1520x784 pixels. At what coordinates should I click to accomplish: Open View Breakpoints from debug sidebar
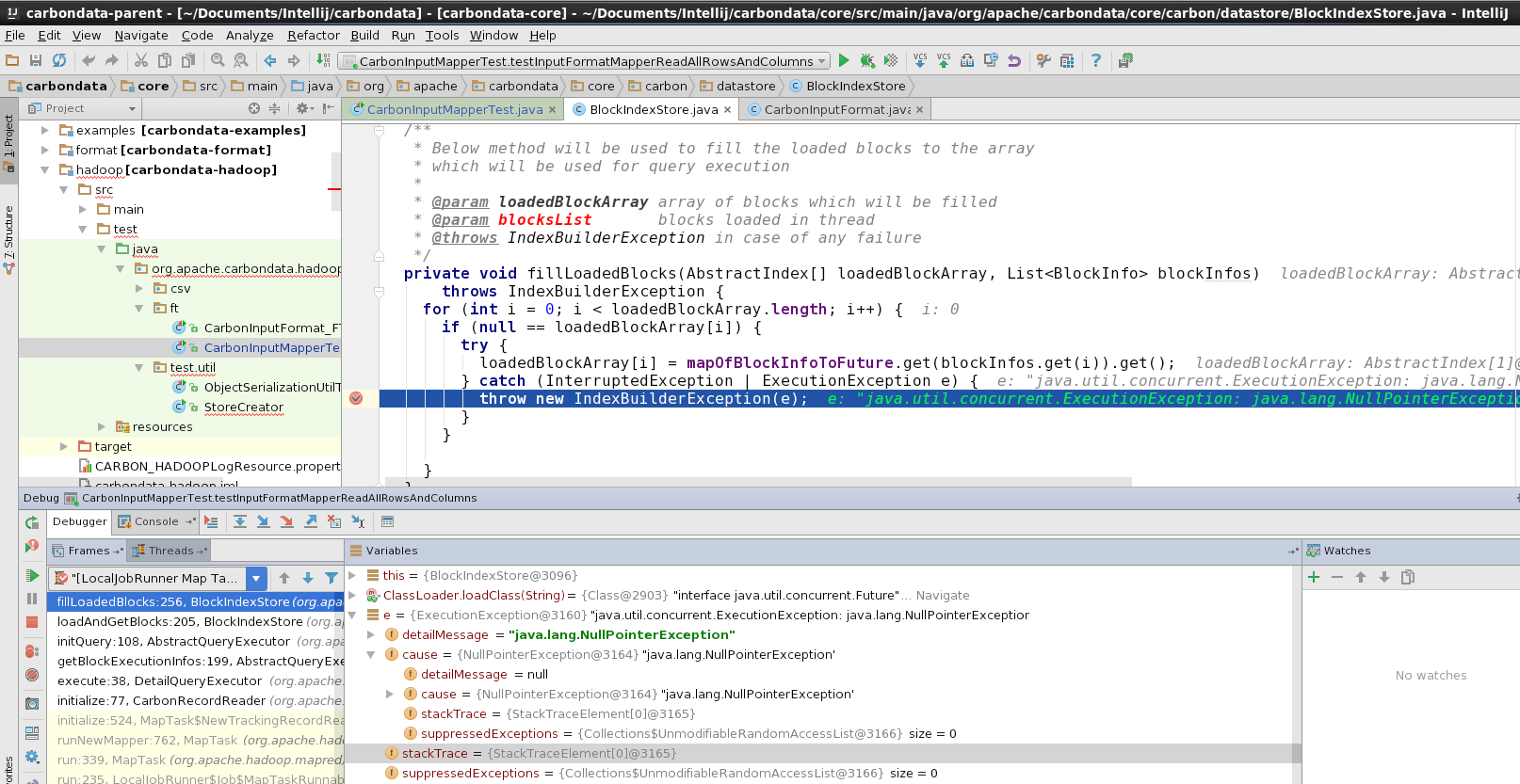(32, 650)
